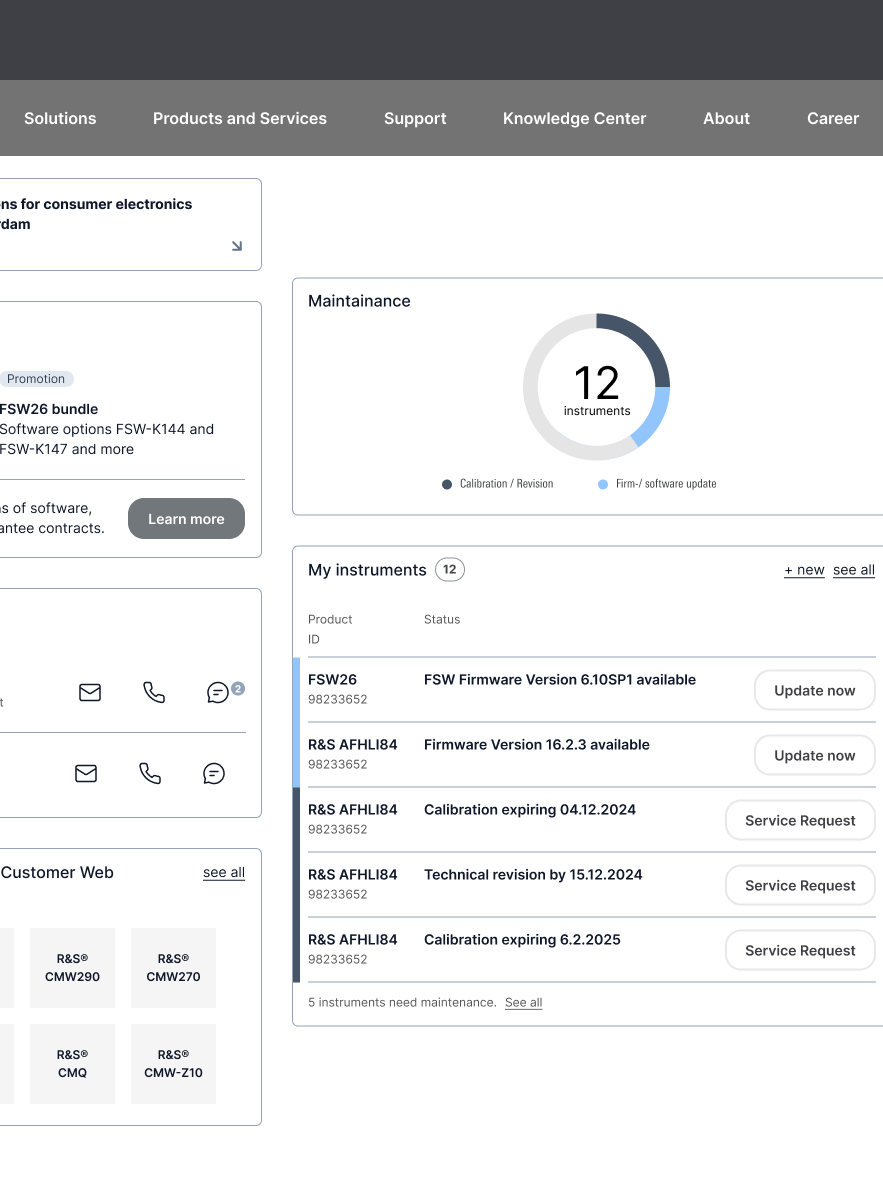Open the R&S CMW270 tile
The width and height of the screenshot is (883, 1178).
tap(173, 968)
